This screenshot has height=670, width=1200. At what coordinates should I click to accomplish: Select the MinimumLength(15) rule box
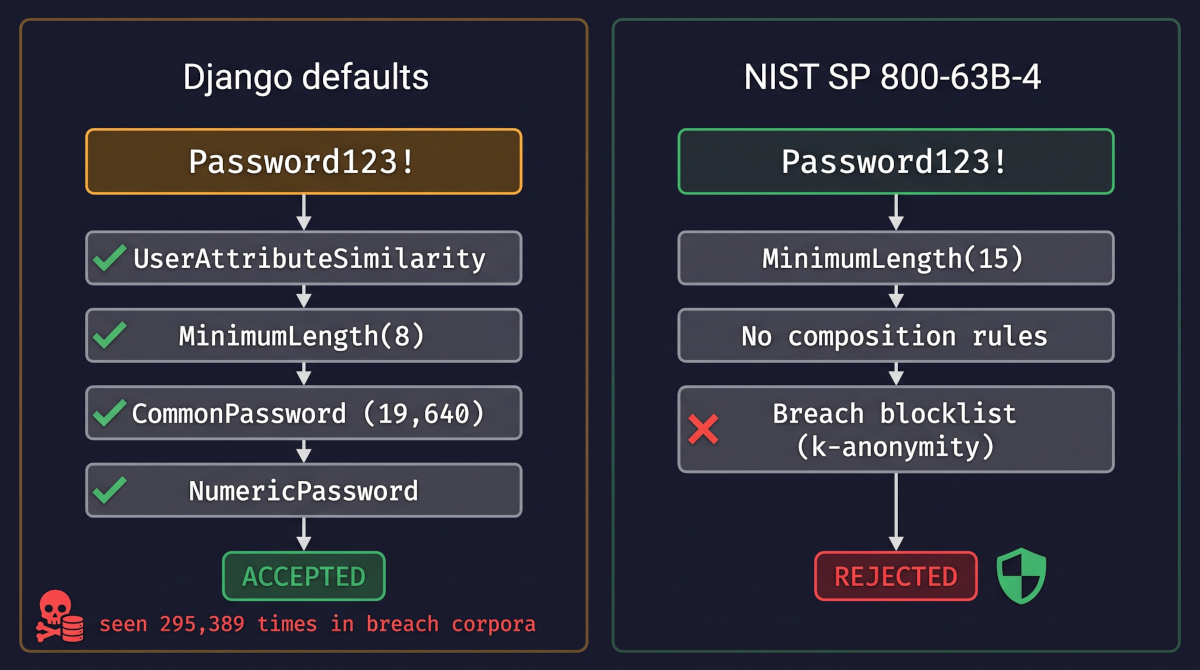click(x=896, y=258)
